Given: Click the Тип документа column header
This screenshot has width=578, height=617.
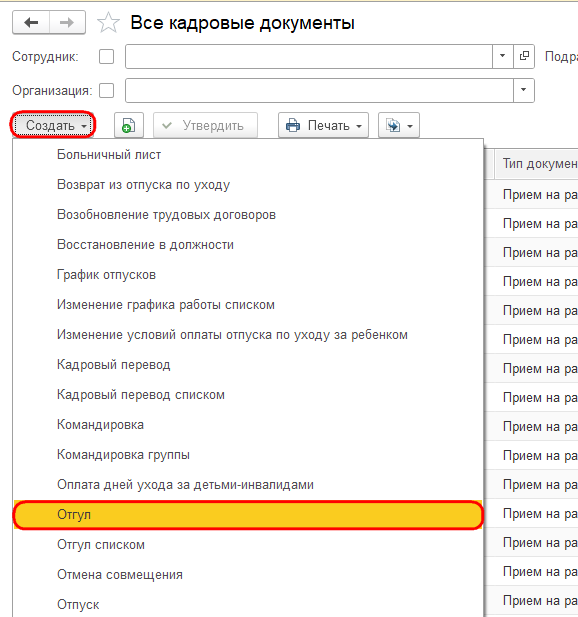Looking at the screenshot, I should coord(537,164).
